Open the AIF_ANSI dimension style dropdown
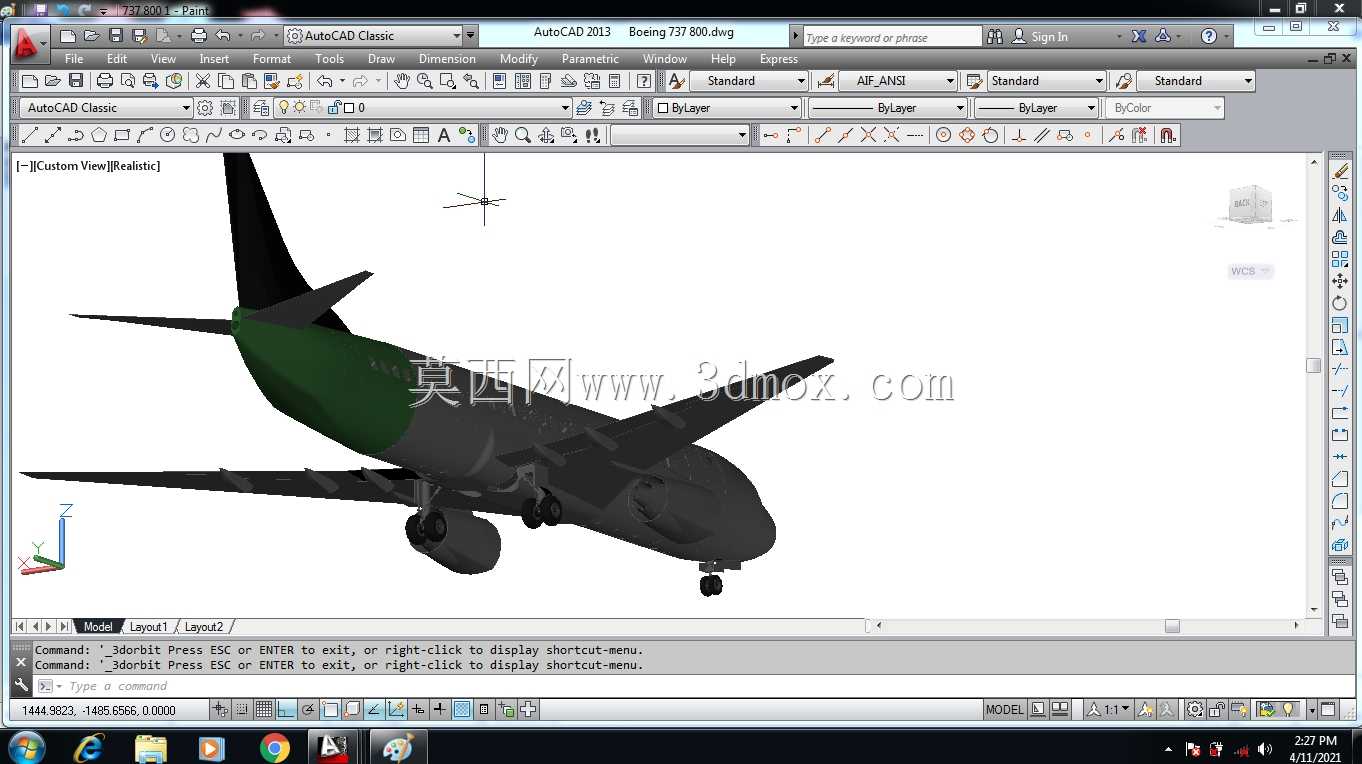Screen dimensions: 1362x764 898,81
